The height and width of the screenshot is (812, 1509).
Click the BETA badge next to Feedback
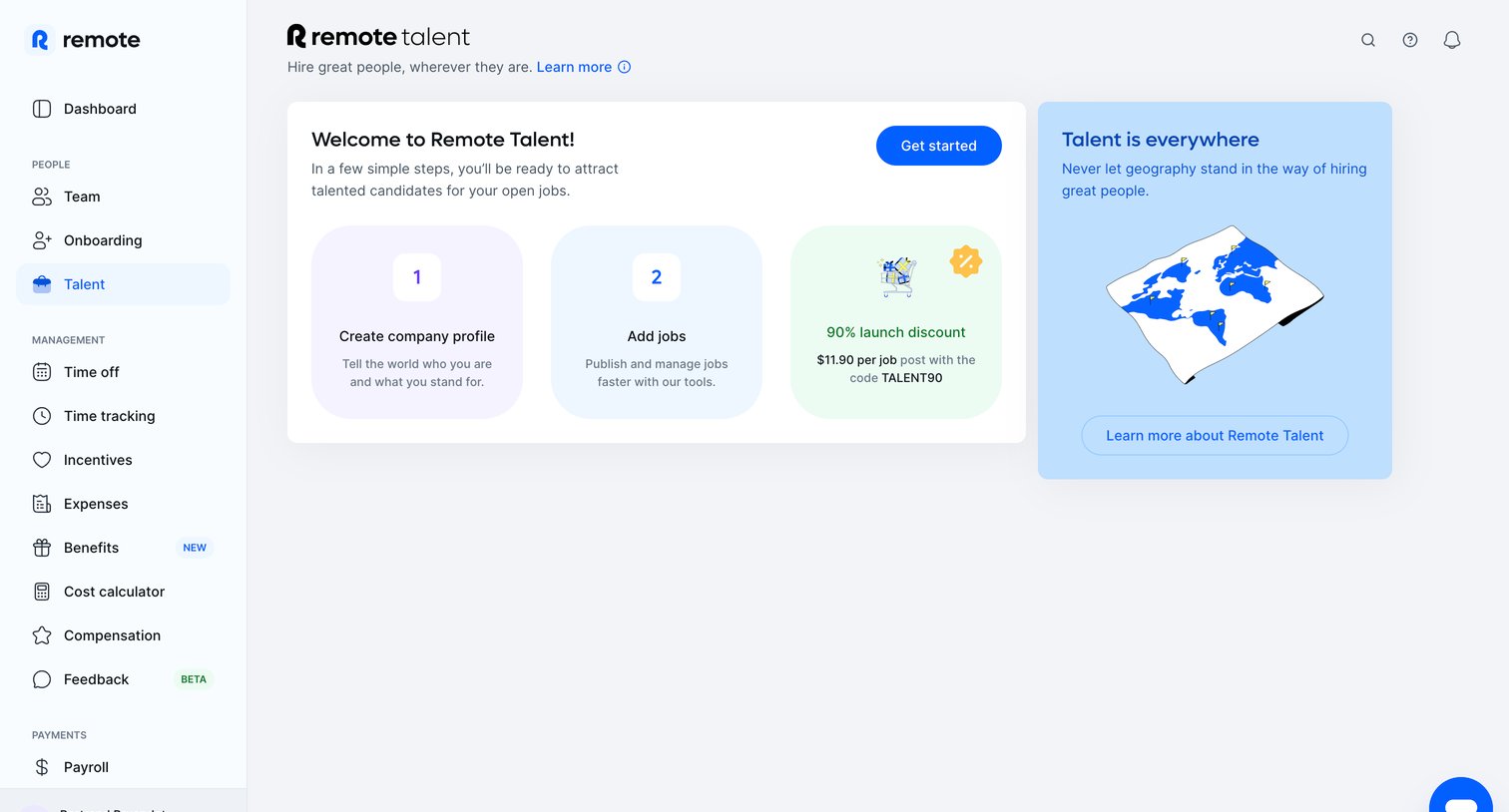[x=194, y=679]
